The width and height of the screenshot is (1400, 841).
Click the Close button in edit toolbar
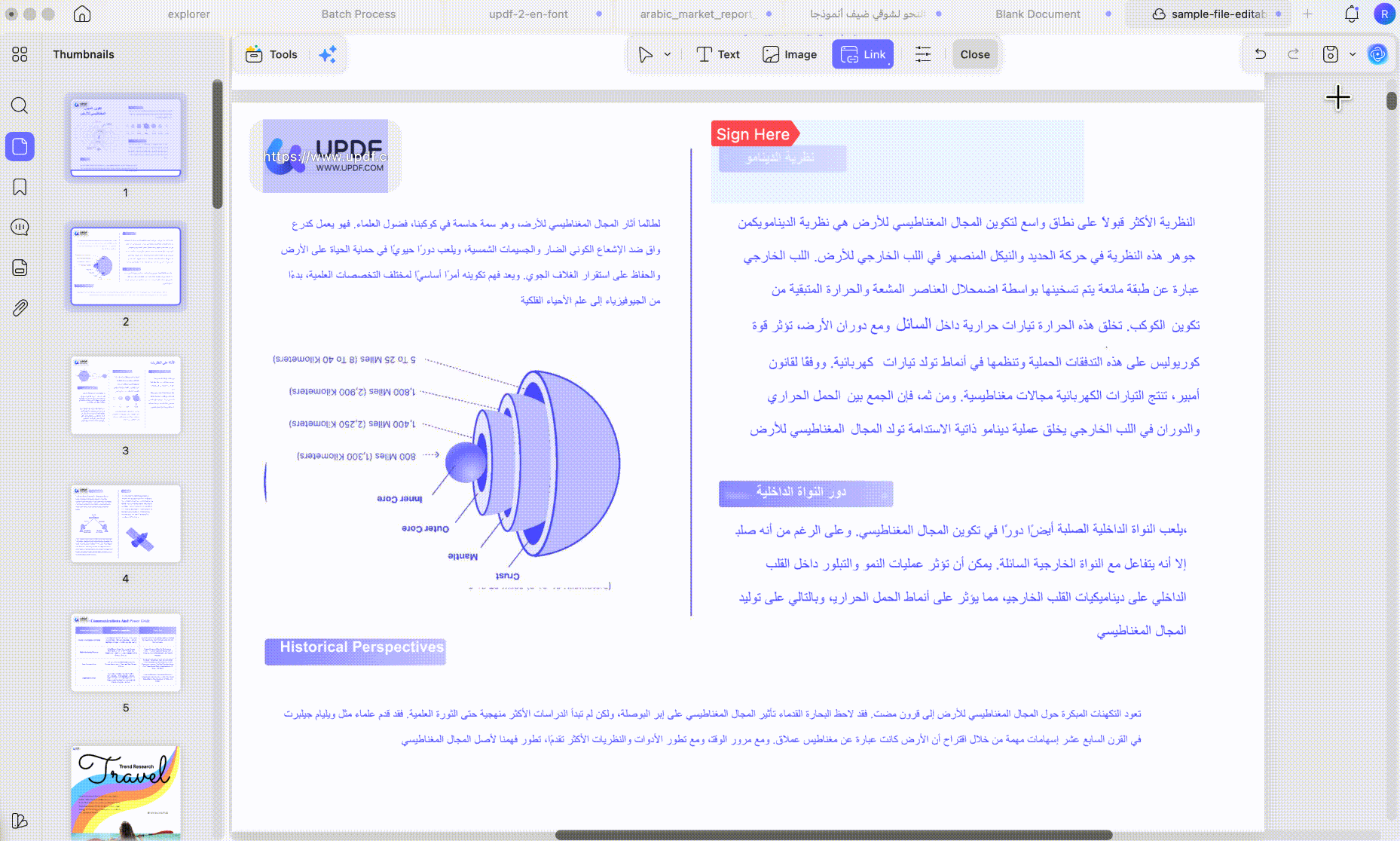point(975,54)
